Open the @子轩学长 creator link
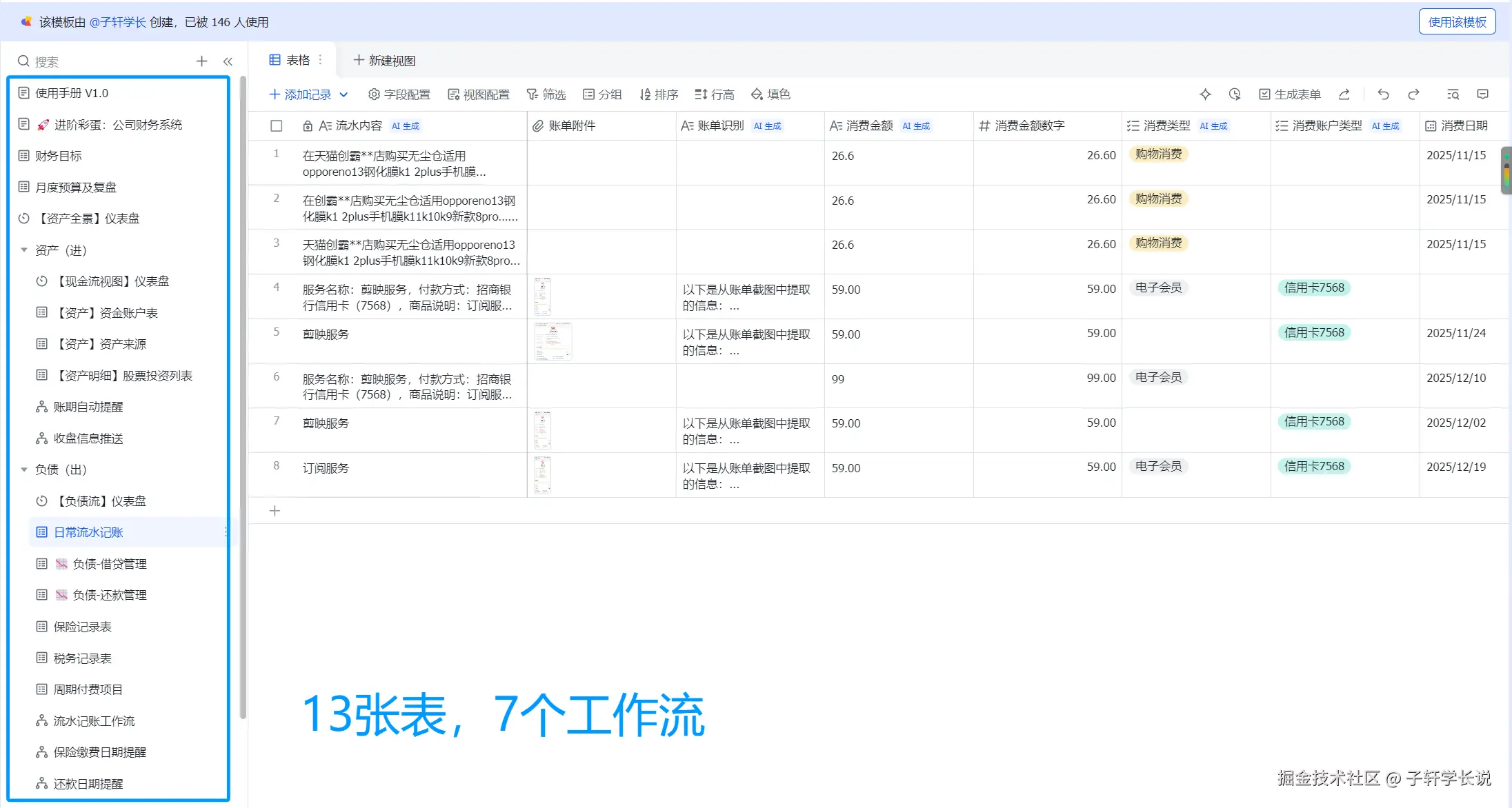The height and width of the screenshot is (808, 1512). tap(117, 22)
